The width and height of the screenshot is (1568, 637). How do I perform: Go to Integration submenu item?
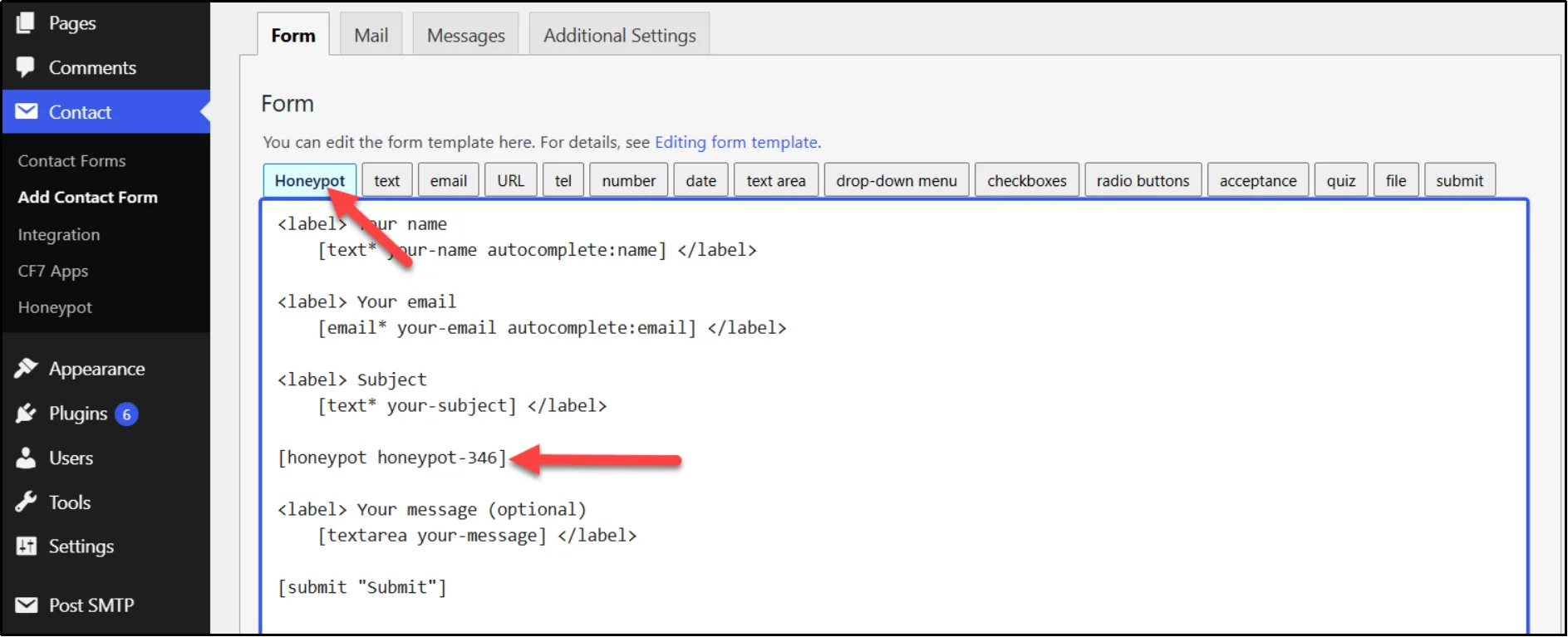pyautogui.click(x=59, y=234)
